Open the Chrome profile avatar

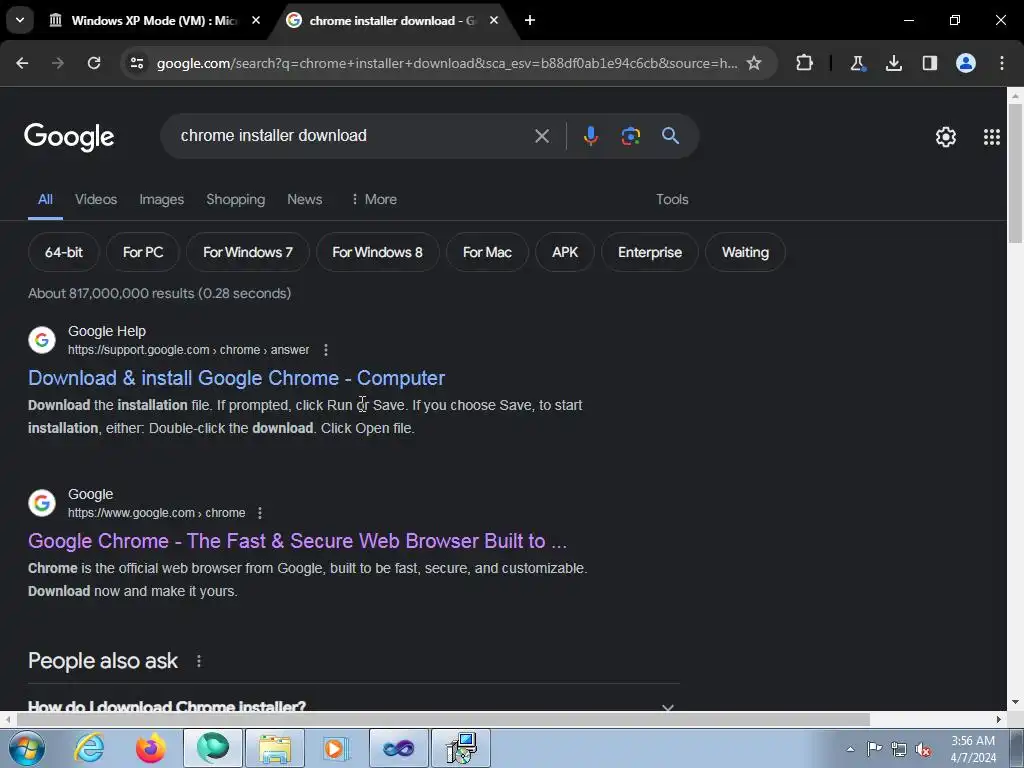coord(966,63)
